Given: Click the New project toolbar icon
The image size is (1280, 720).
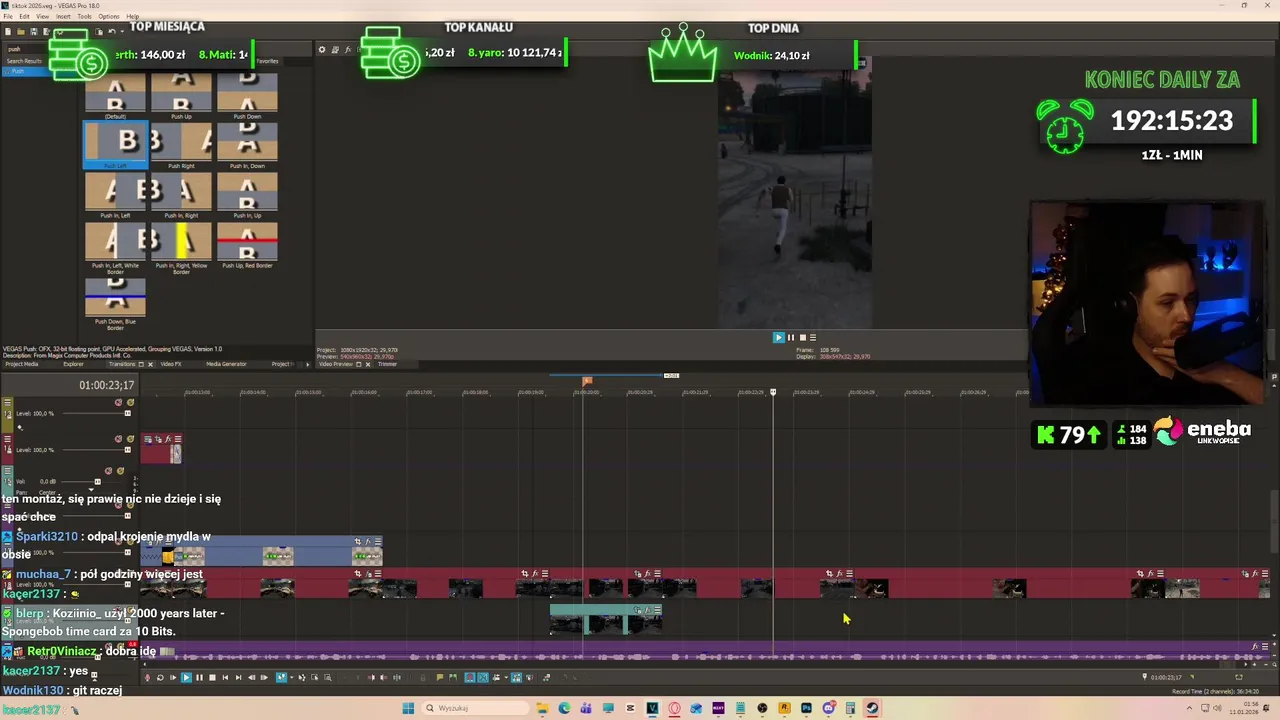Looking at the screenshot, I should (8, 31).
